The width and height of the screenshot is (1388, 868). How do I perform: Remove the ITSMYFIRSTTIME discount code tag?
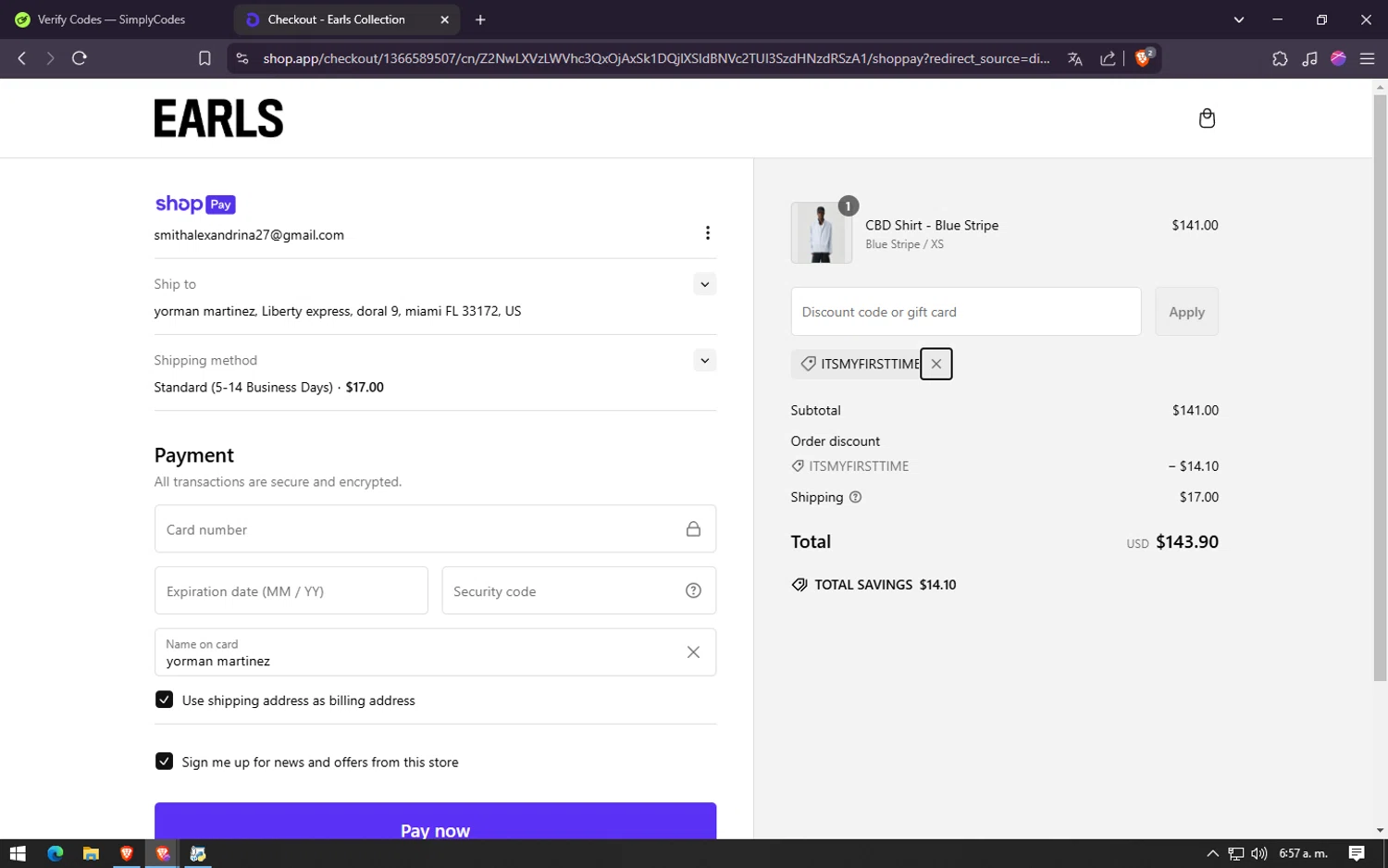pyautogui.click(x=936, y=364)
